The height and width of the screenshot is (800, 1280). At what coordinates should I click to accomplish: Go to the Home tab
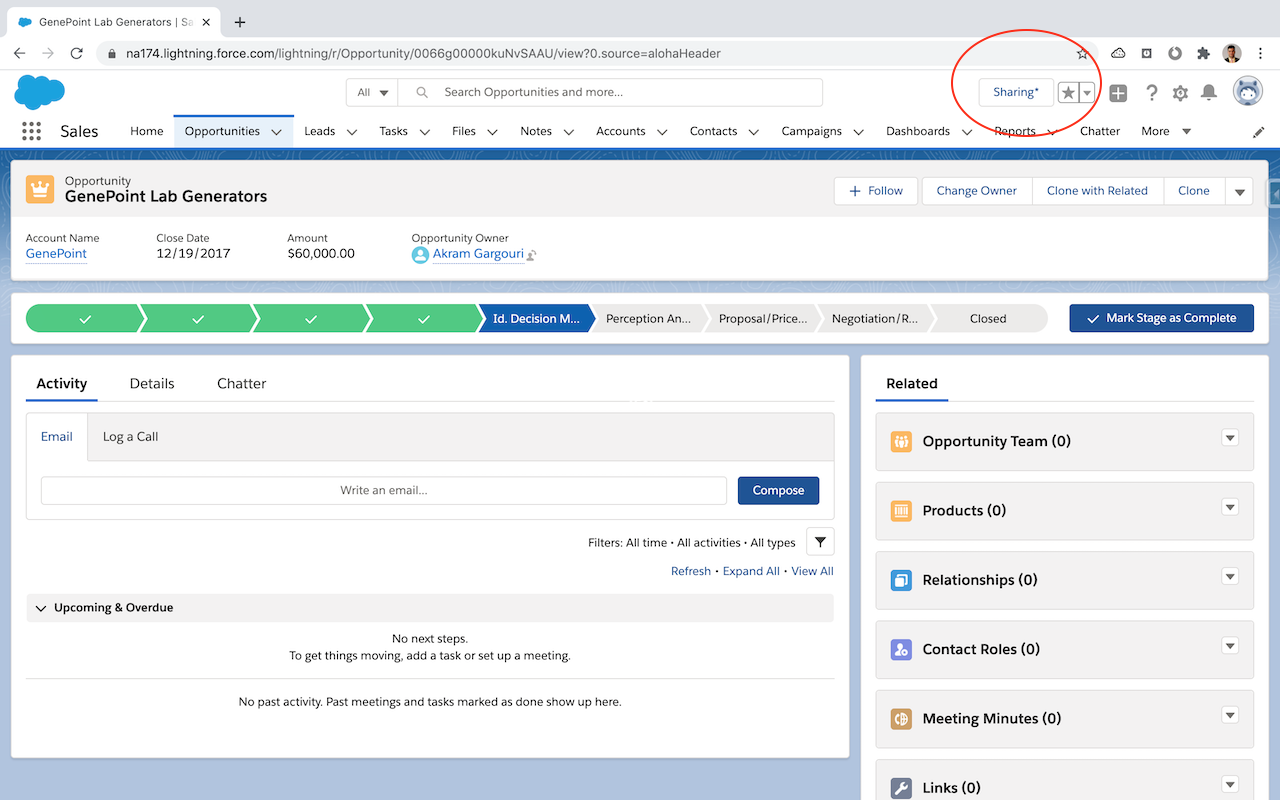click(x=146, y=131)
